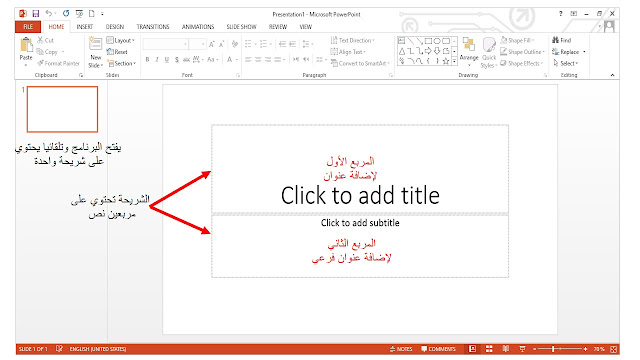The height and width of the screenshot is (360, 640).
Task: Start slideshow from quick access toolbar icon
Action: pyautogui.click(x=79, y=14)
